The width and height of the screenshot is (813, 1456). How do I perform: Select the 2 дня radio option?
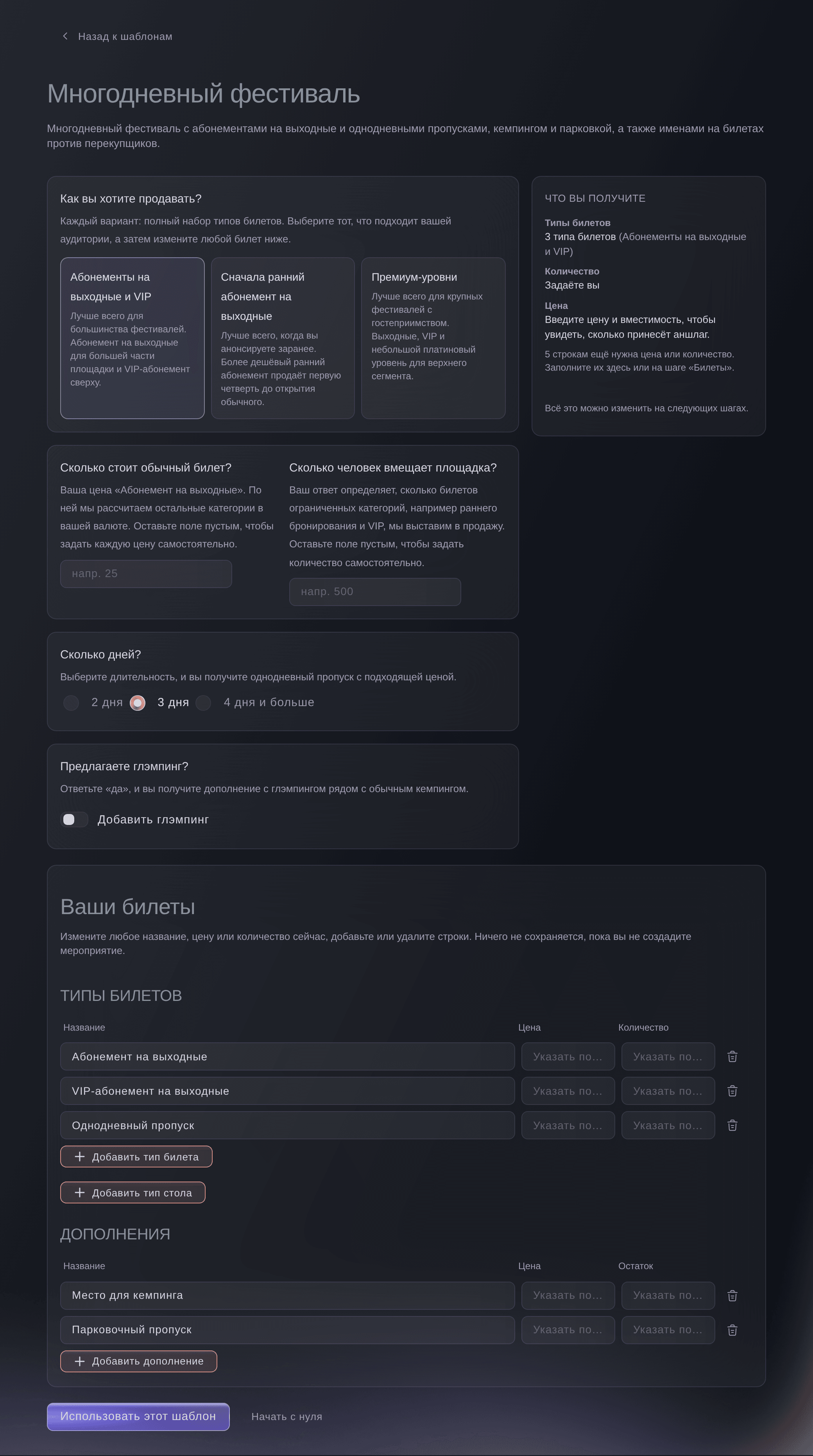click(x=71, y=703)
